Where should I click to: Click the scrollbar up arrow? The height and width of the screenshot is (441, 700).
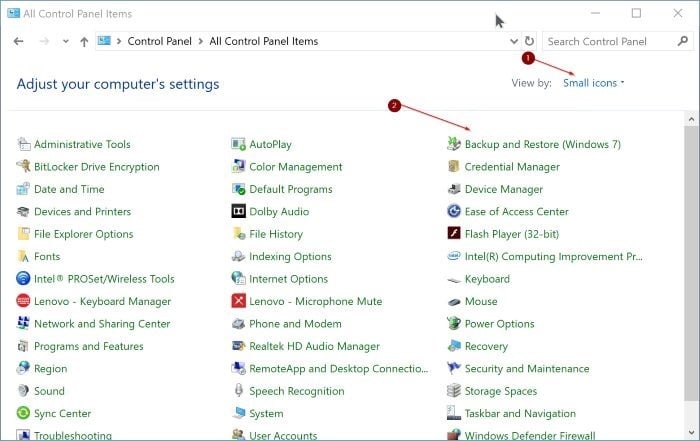click(691, 119)
